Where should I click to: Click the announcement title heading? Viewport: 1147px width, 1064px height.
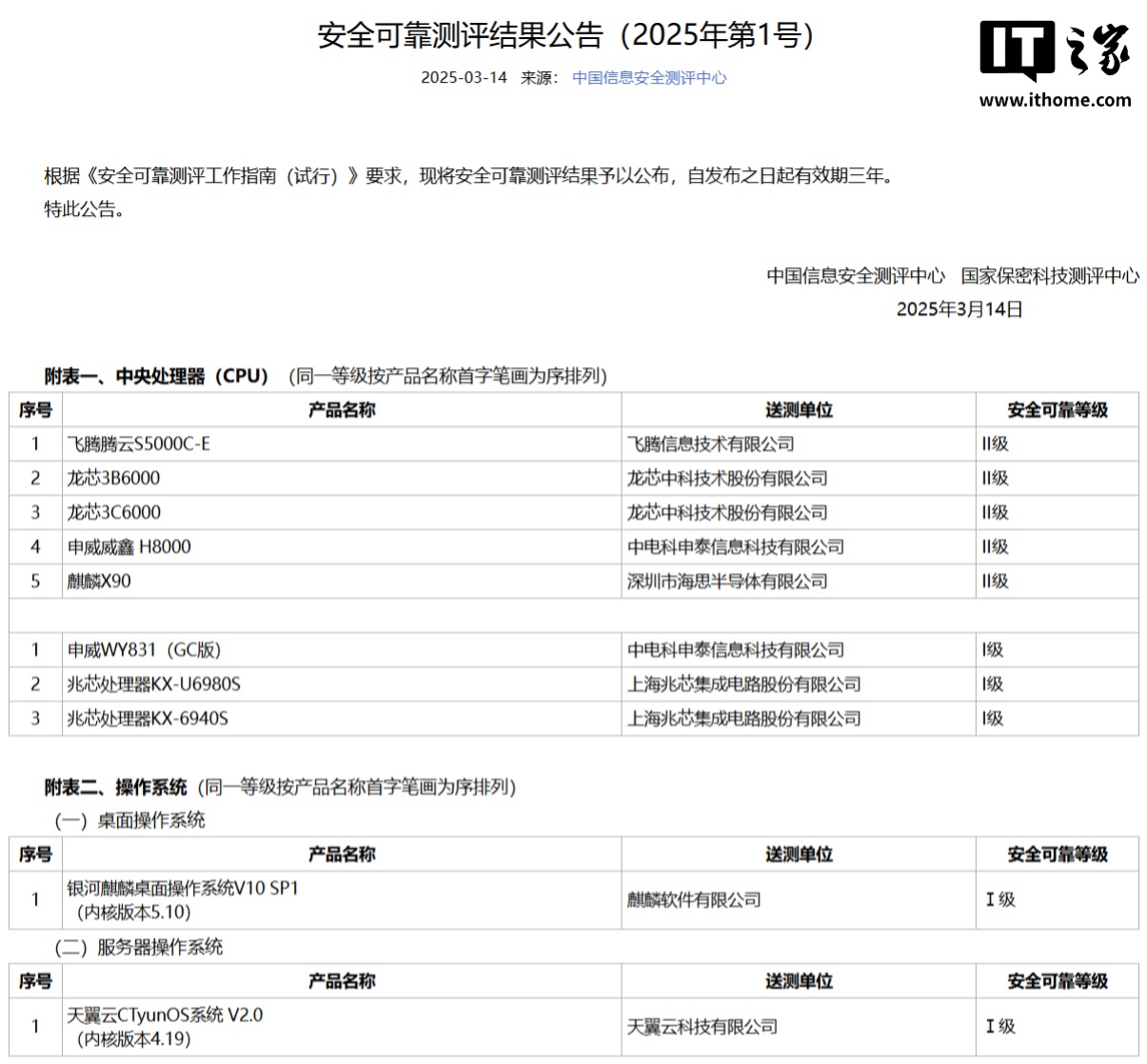[x=567, y=35]
